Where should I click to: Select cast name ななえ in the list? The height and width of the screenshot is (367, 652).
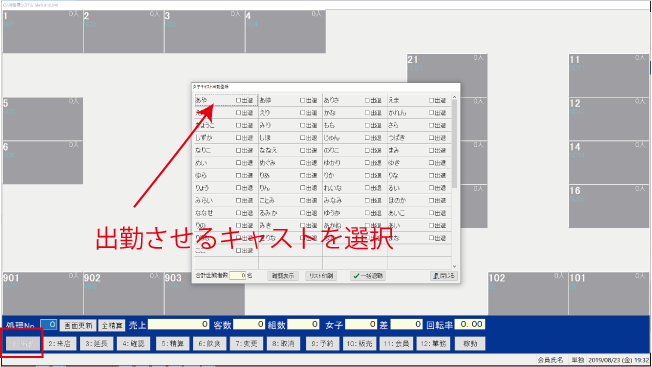point(268,150)
